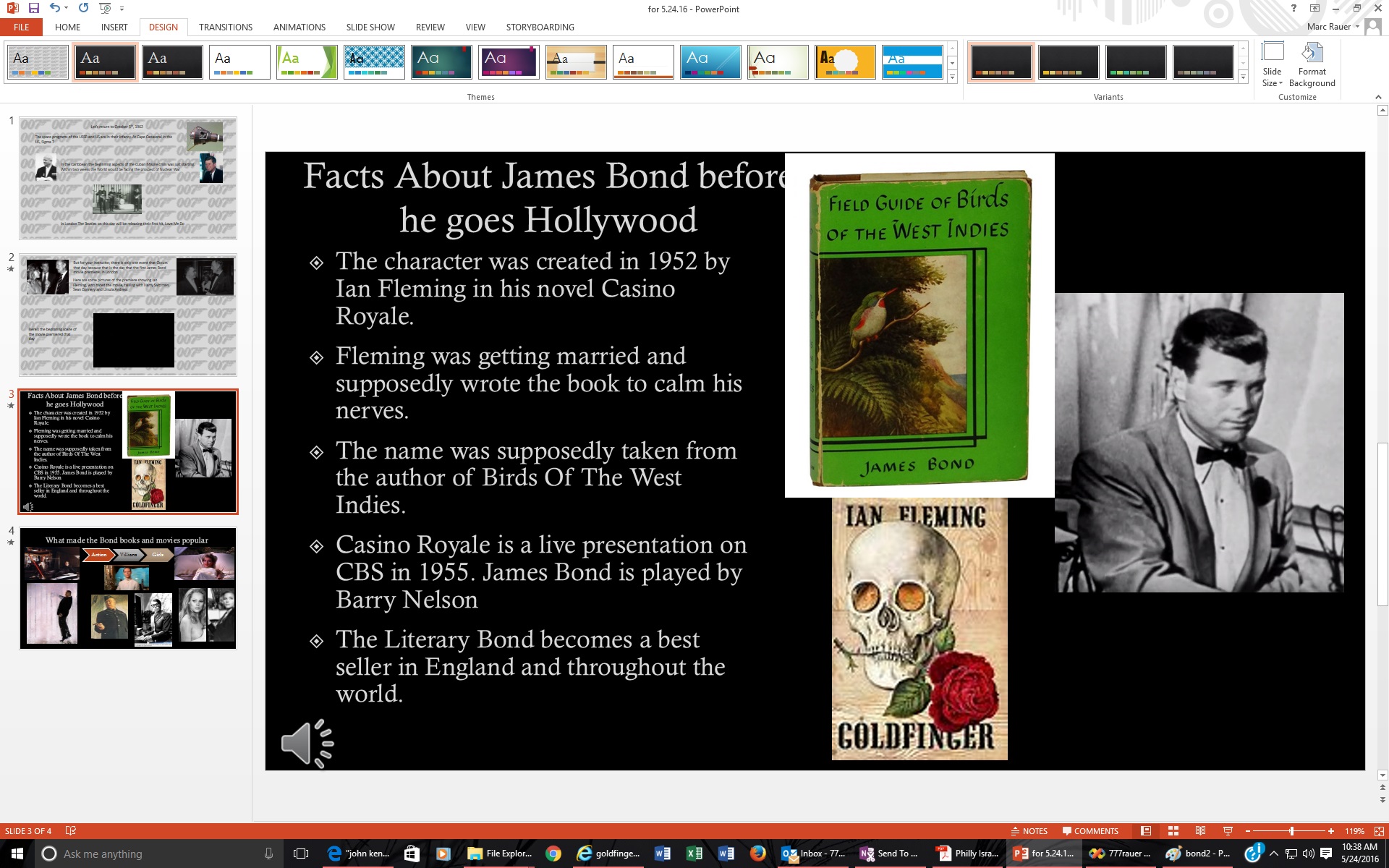Switch to Slide Sorter view
Viewport: 1389px width, 868px height.
(1173, 831)
